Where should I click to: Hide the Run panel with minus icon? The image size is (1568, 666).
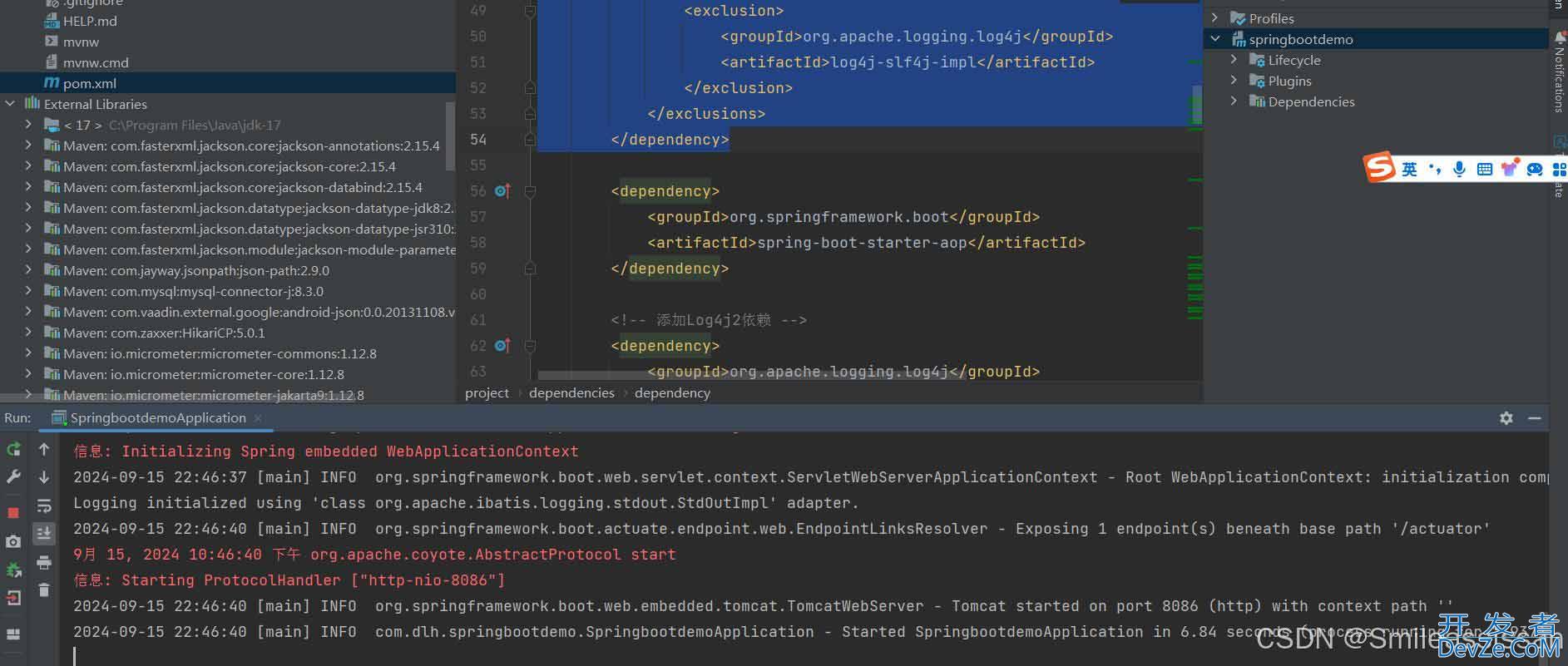1535,418
